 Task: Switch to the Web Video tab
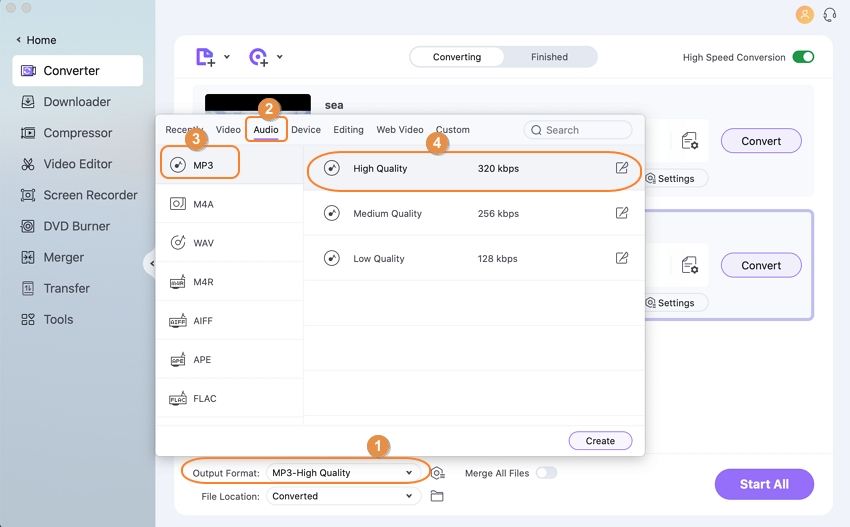click(400, 130)
